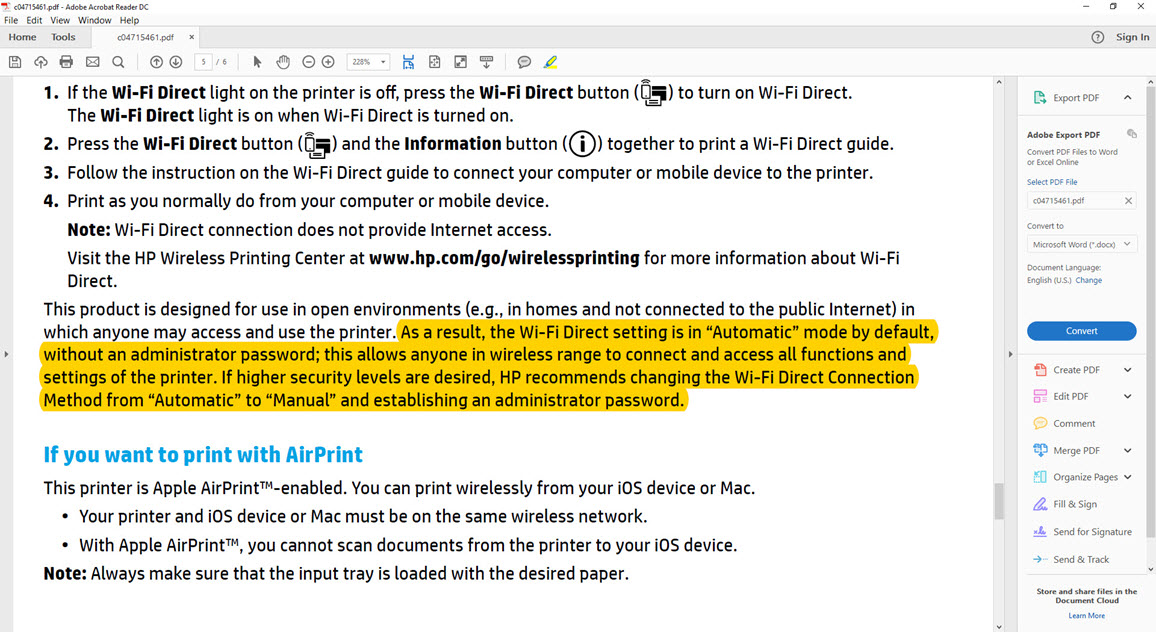Click the Organize Pages tool icon
The height and width of the screenshot is (632, 1156).
coord(1040,477)
